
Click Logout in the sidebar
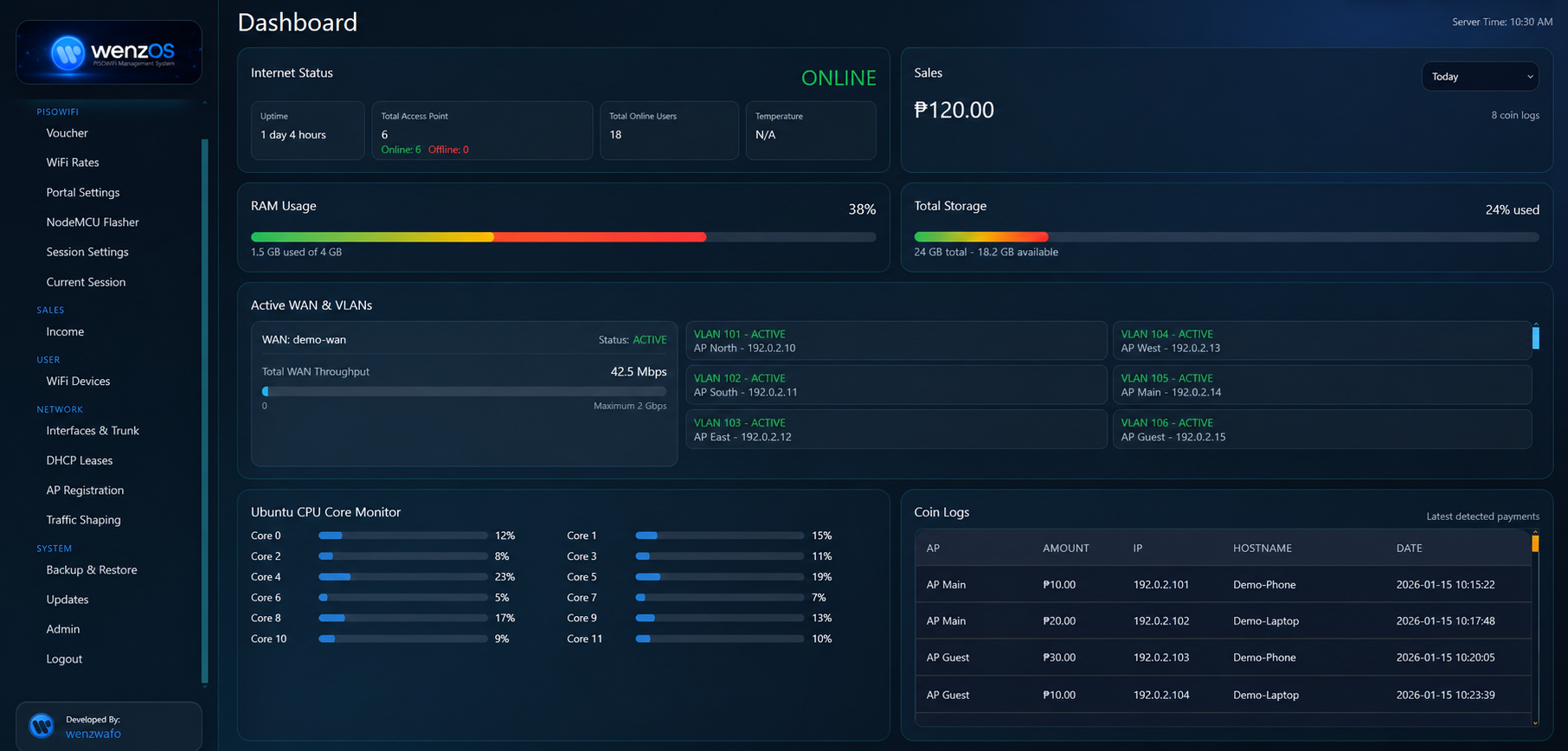click(64, 659)
